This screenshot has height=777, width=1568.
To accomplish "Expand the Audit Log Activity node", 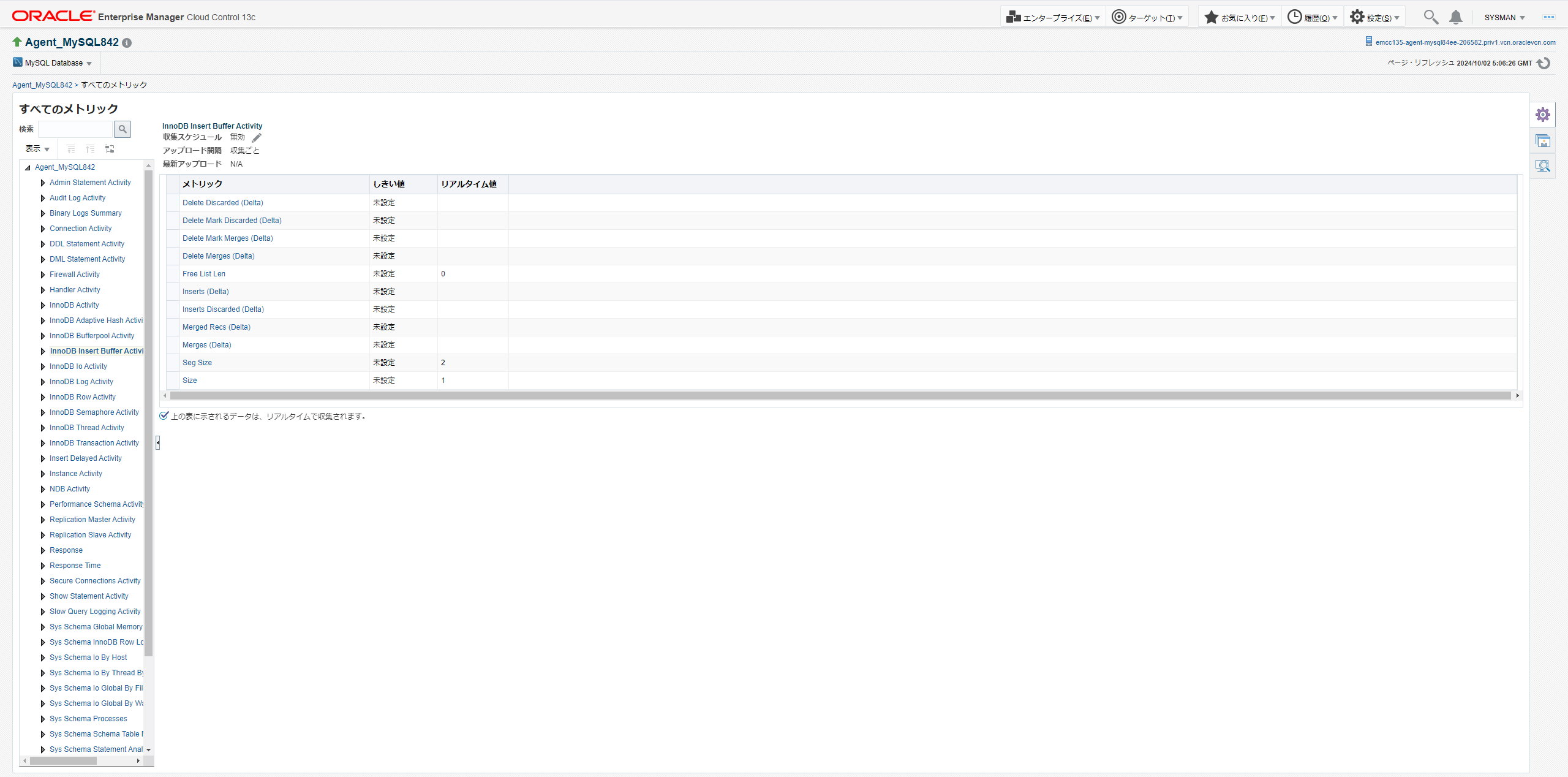I will [42, 198].
